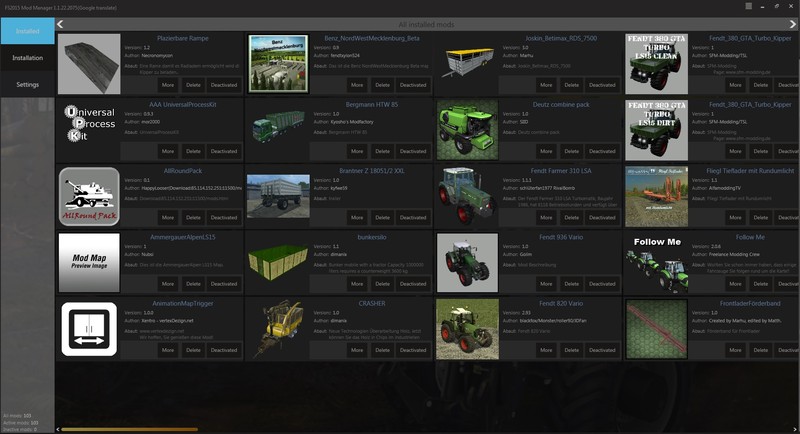Screen dimensions: 800x434
Task: Open the Installed tab in sidebar
Action: 27,31
